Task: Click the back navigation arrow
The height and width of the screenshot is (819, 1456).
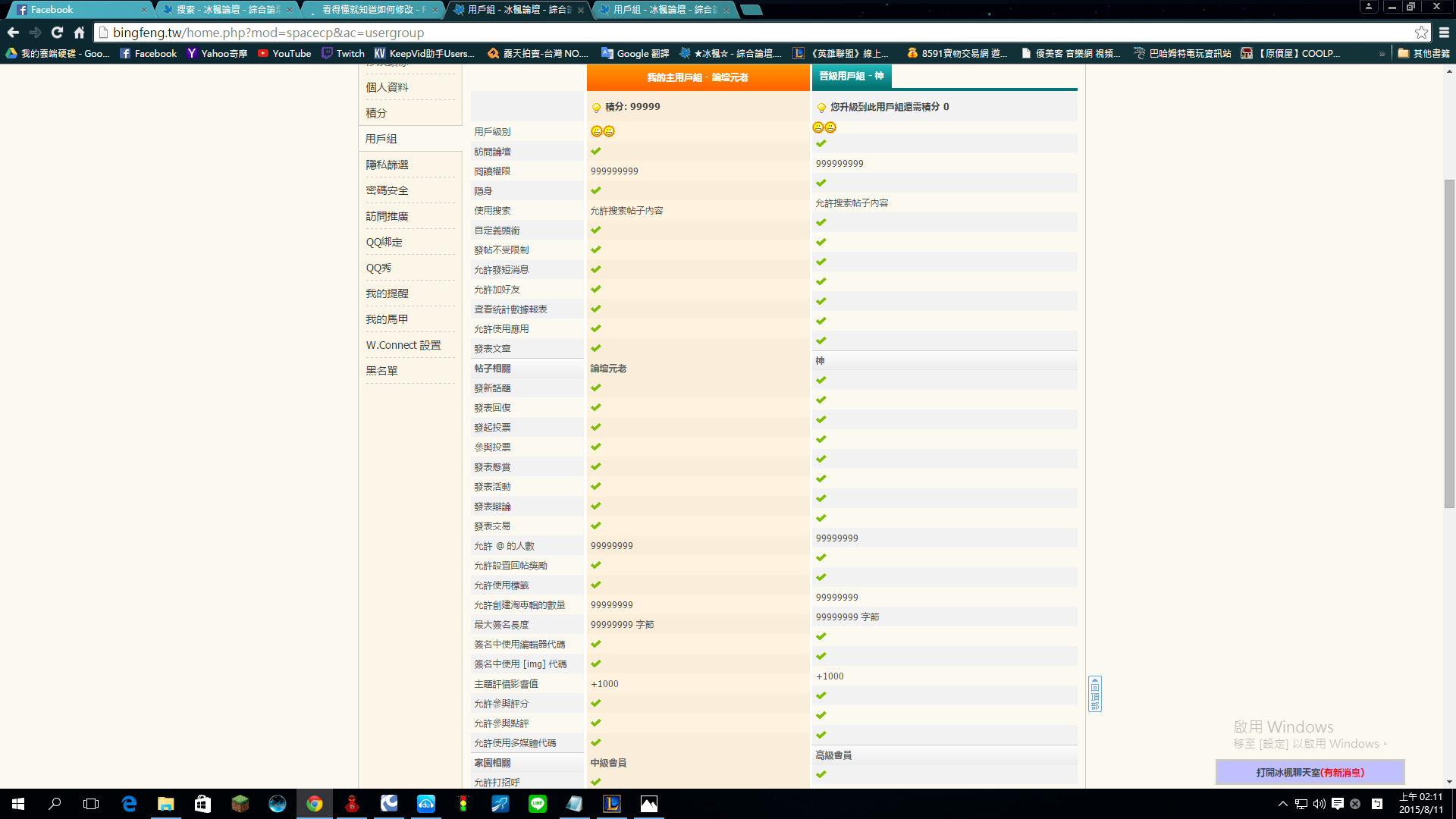Action: [13, 33]
